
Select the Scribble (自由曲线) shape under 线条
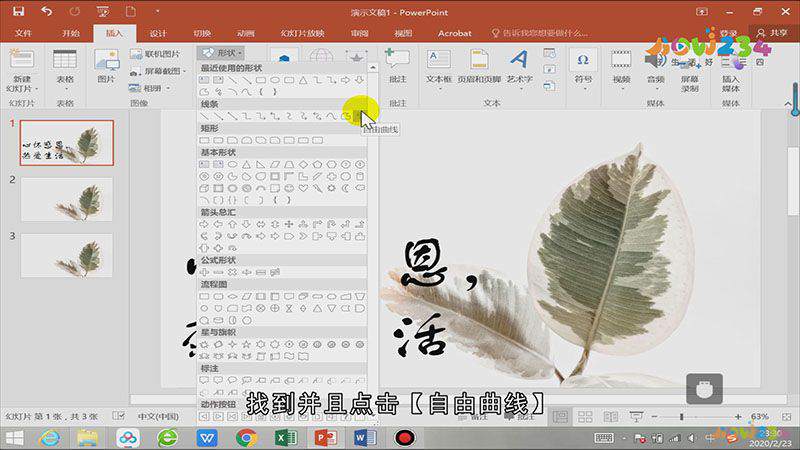360,116
